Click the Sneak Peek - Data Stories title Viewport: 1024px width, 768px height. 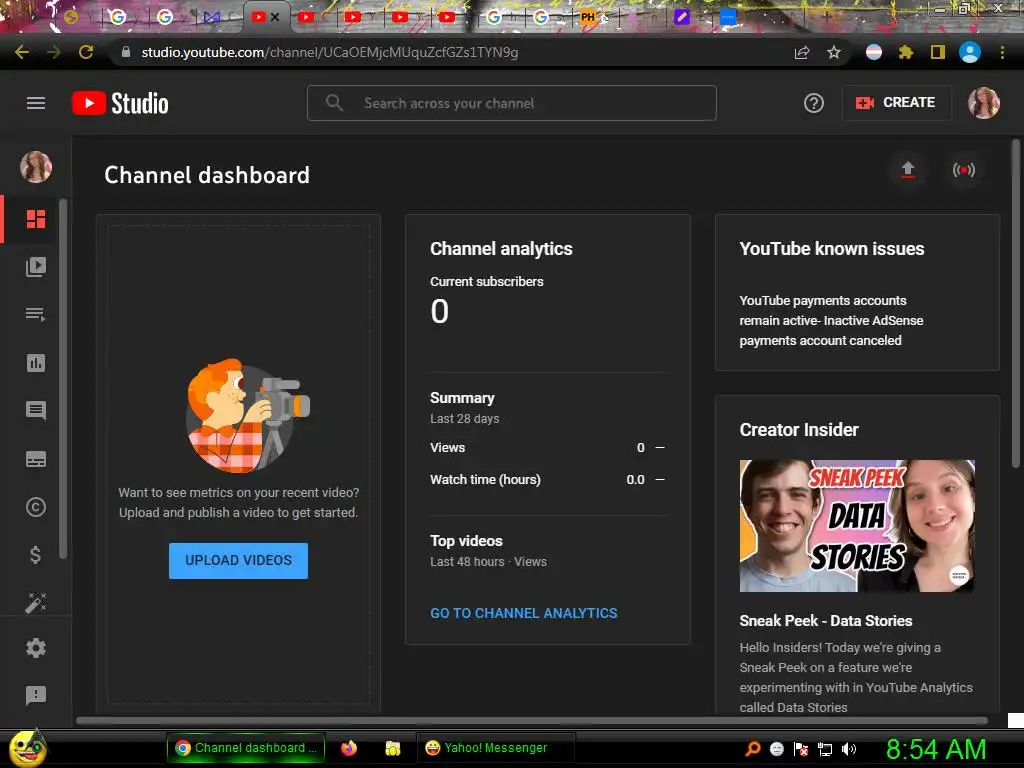coord(825,621)
